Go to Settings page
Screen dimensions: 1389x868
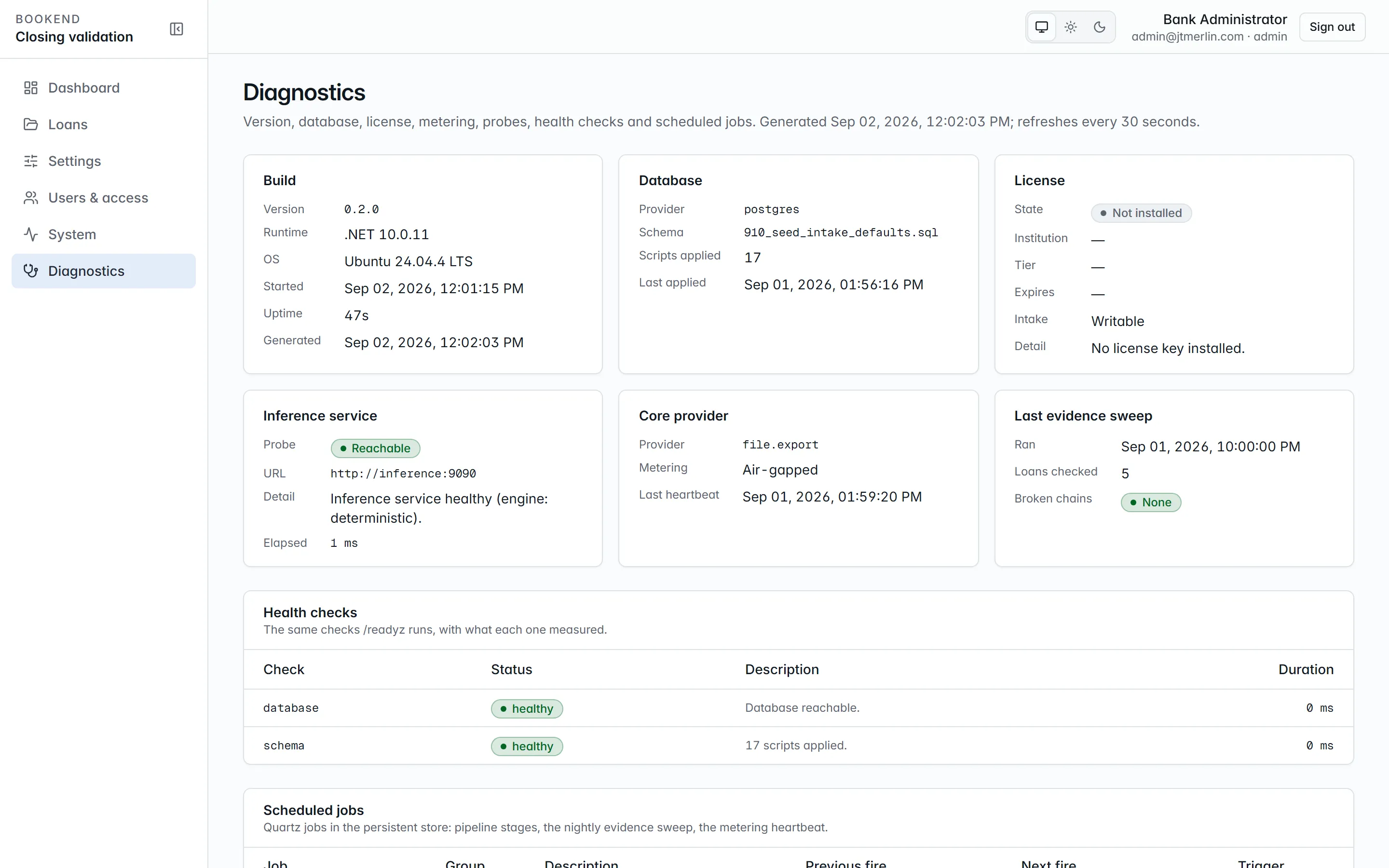[103, 162]
